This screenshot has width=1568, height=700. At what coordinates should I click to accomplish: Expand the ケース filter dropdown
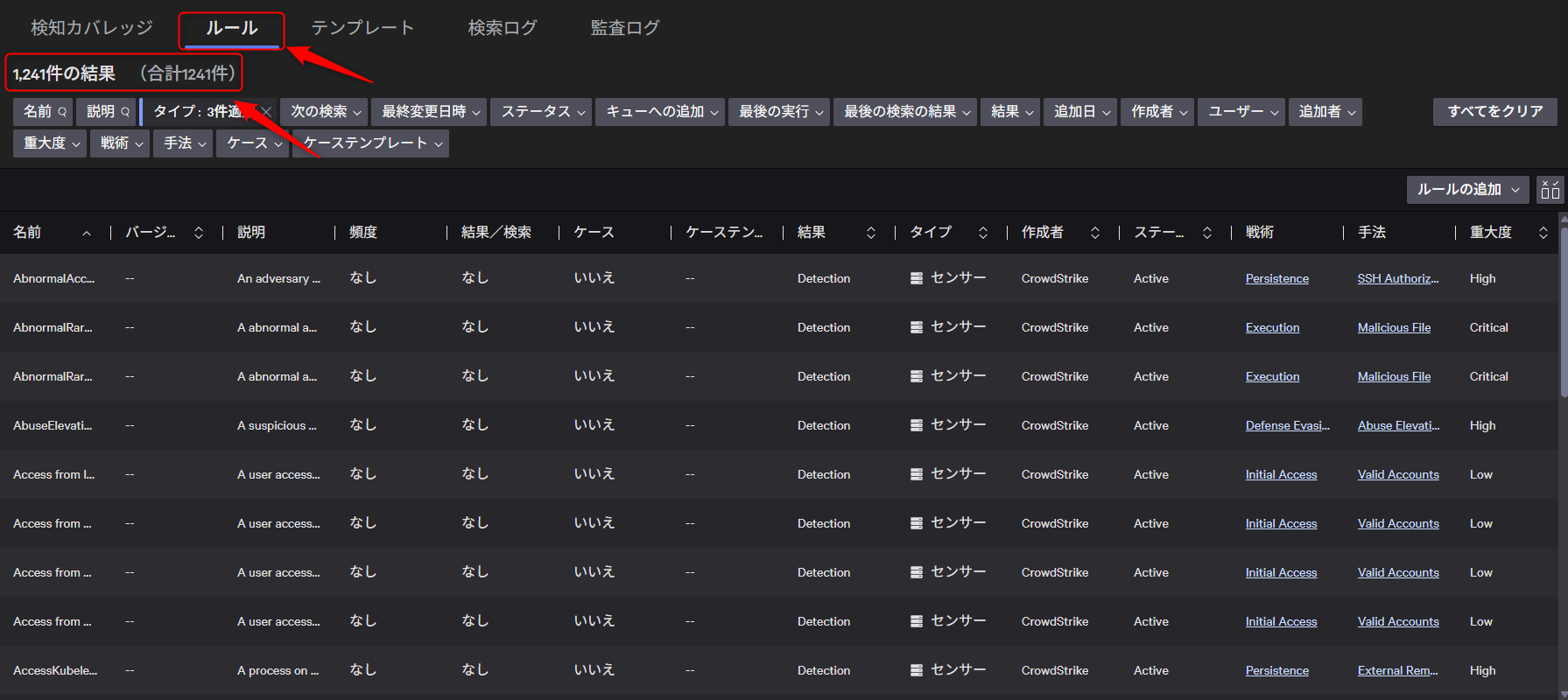tap(254, 143)
